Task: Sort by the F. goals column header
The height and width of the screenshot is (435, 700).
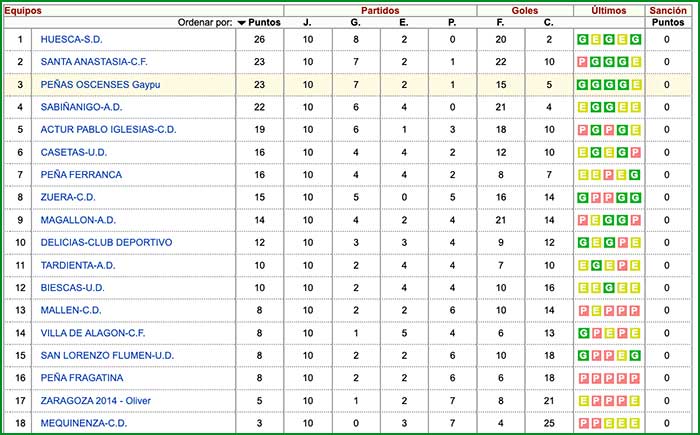Action: 501,22
